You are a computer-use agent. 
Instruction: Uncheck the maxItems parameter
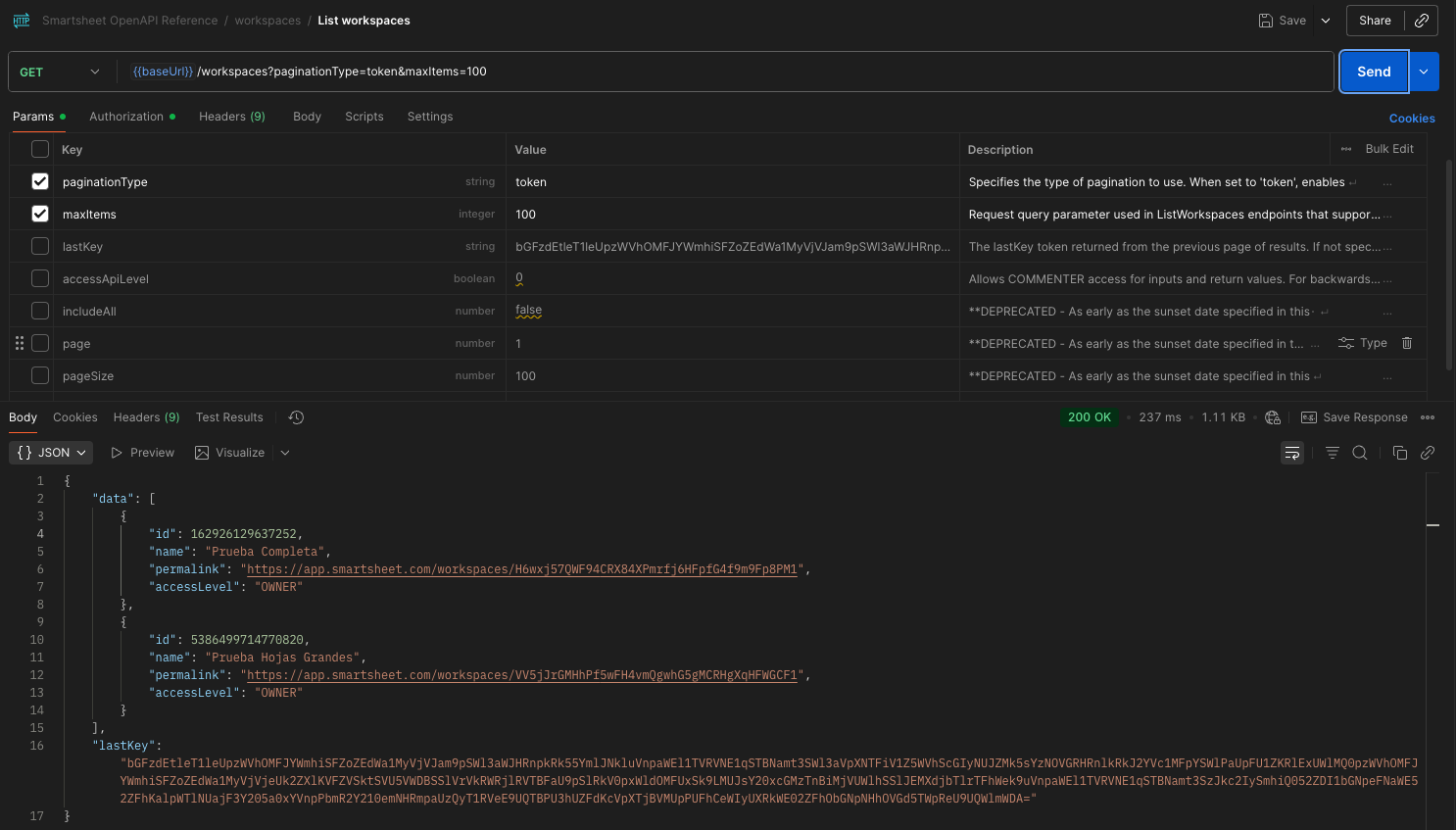pyautogui.click(x=40, y=214)
